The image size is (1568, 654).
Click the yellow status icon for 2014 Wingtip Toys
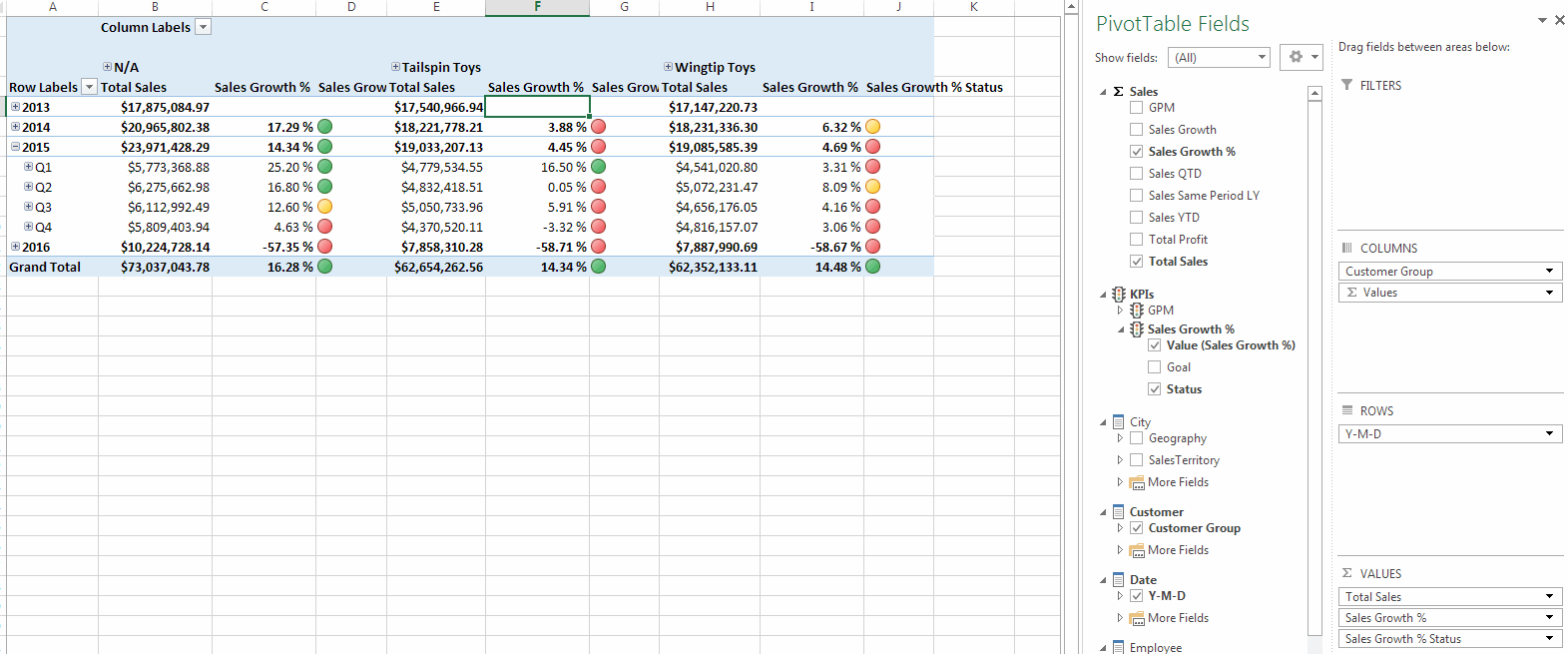point(872,127)
